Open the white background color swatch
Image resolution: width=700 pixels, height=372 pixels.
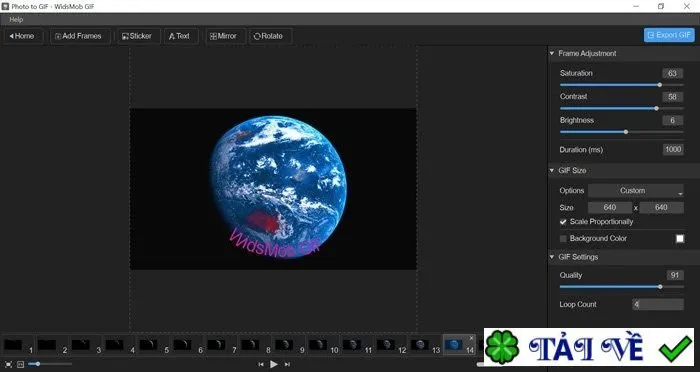679,239
